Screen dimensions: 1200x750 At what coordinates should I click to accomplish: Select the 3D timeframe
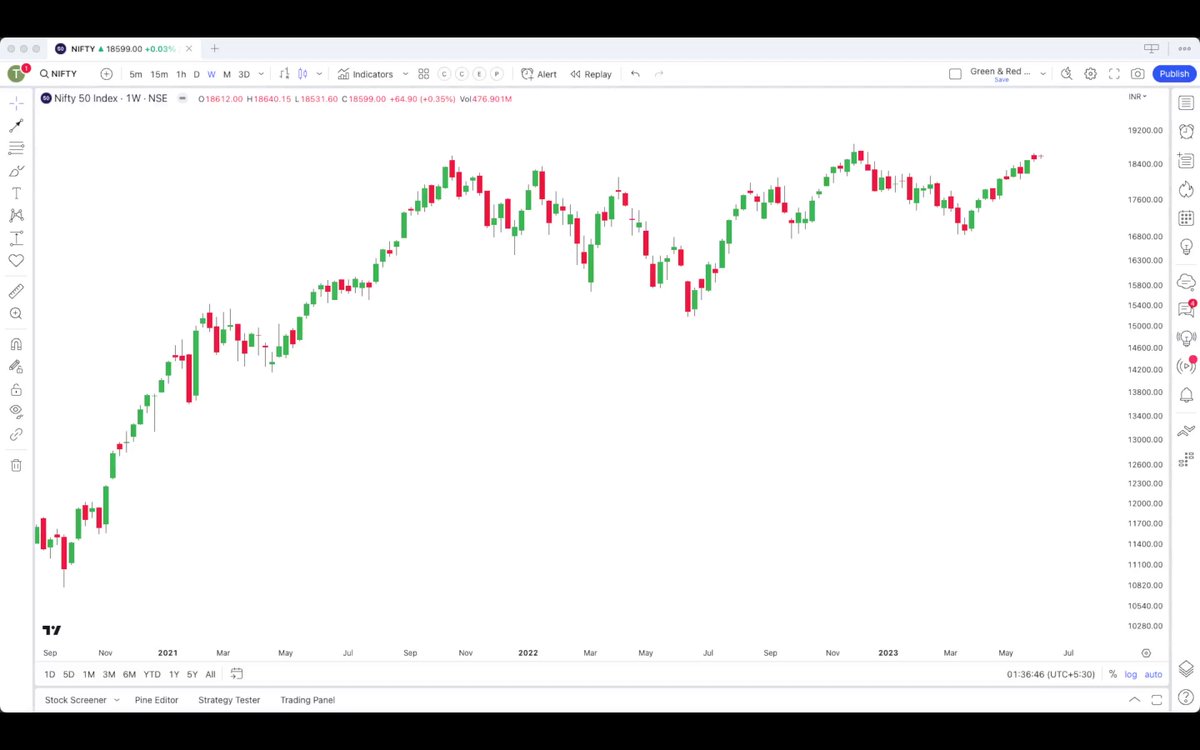pos(244,74)
